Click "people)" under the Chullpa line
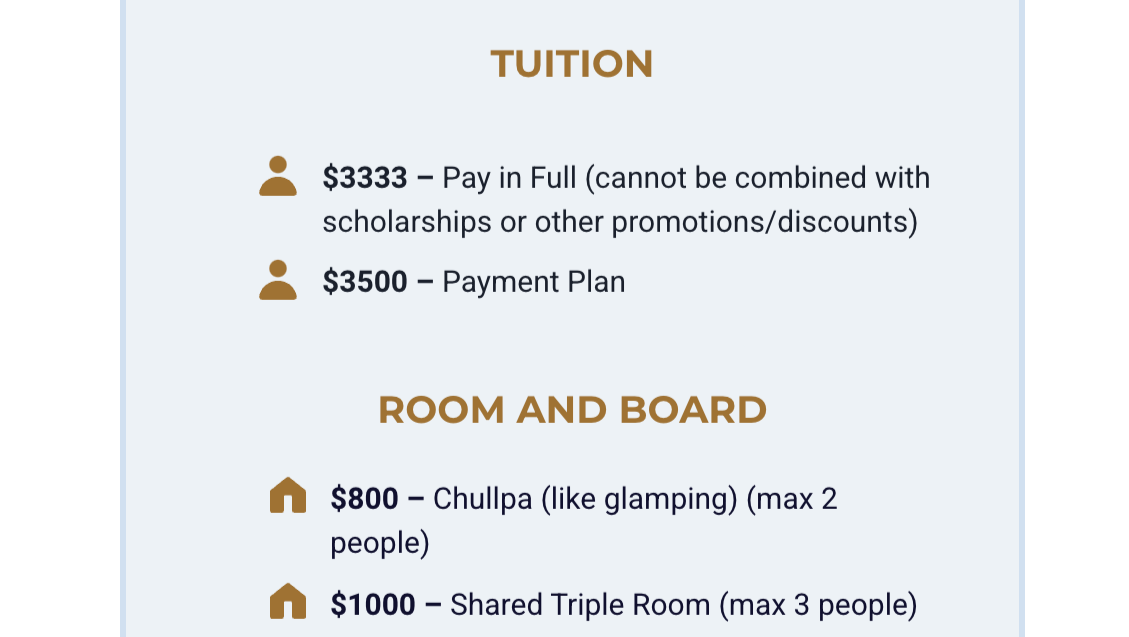 pos(380,543)
